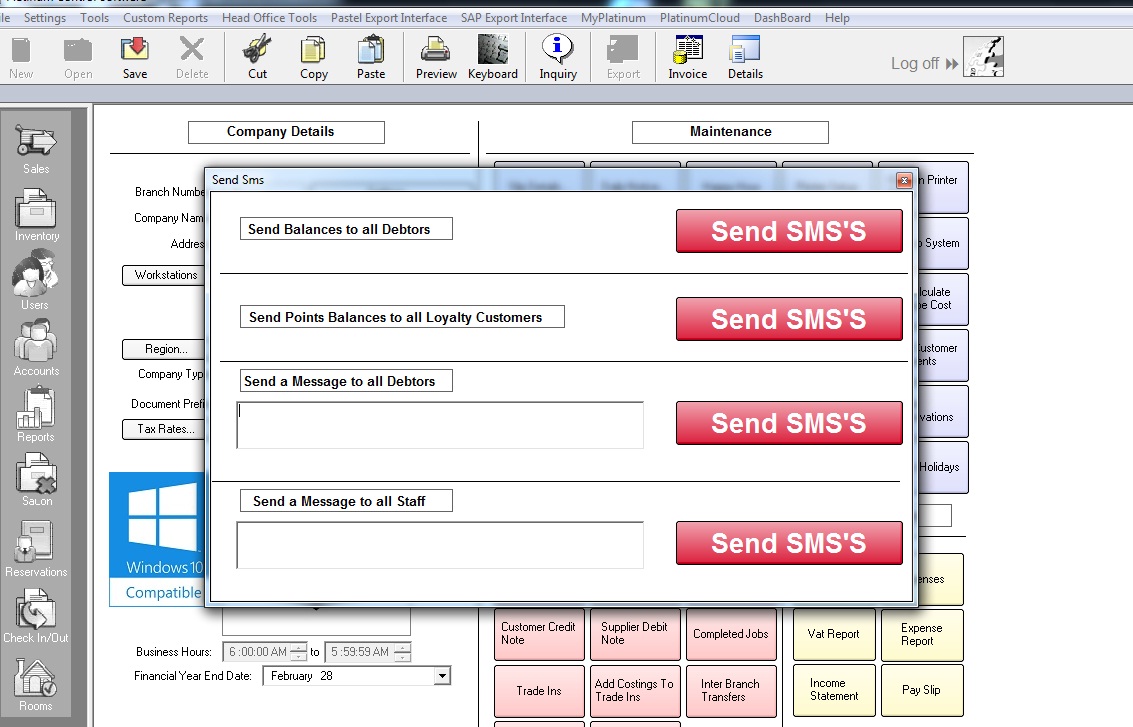Open the on-screen Keyboard icon
Screen dimensions: 1133x727
point(493,58)
